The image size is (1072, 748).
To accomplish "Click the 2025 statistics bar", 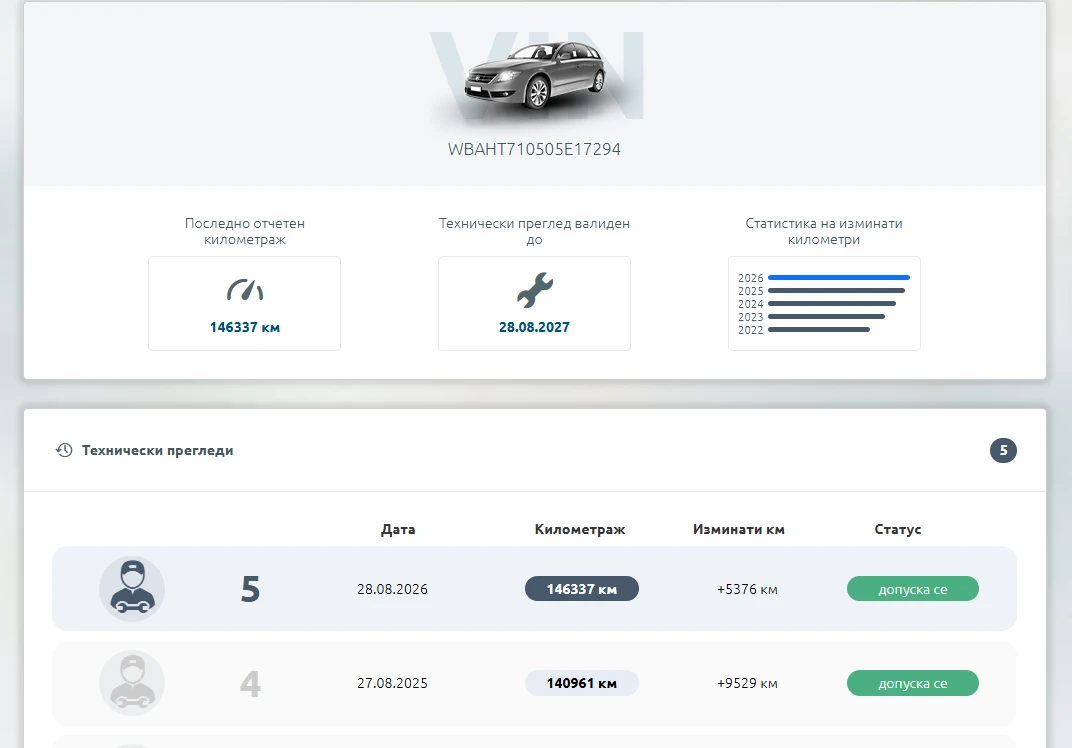I will 836,291.
